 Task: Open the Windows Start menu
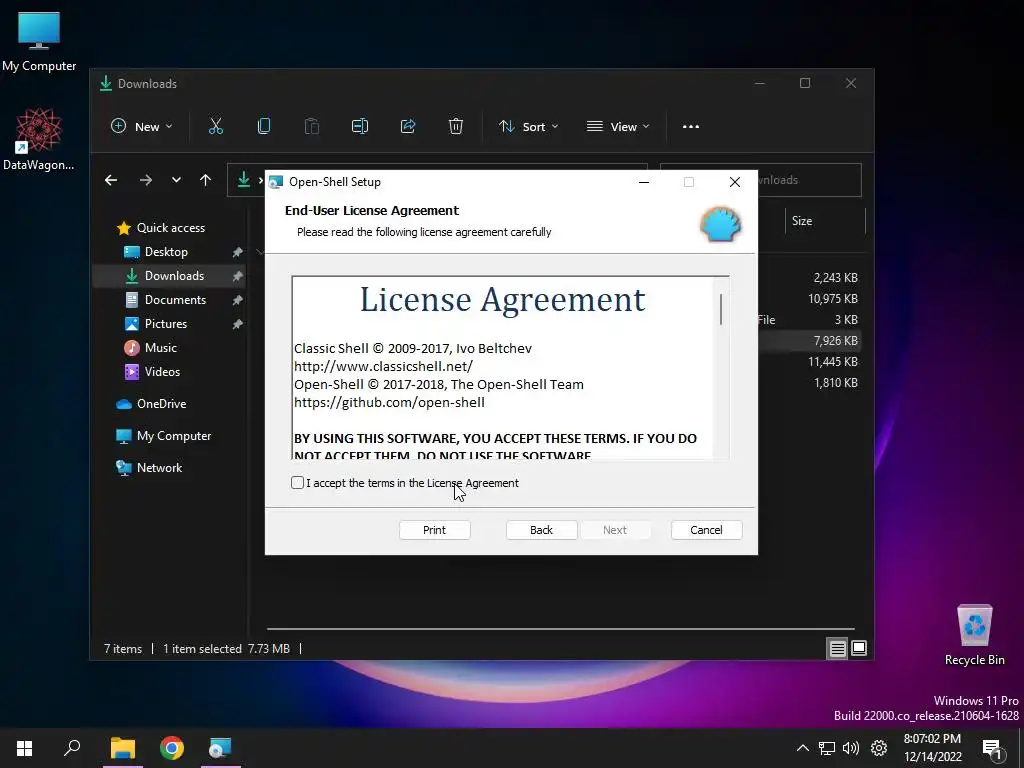tap(25, 748)
